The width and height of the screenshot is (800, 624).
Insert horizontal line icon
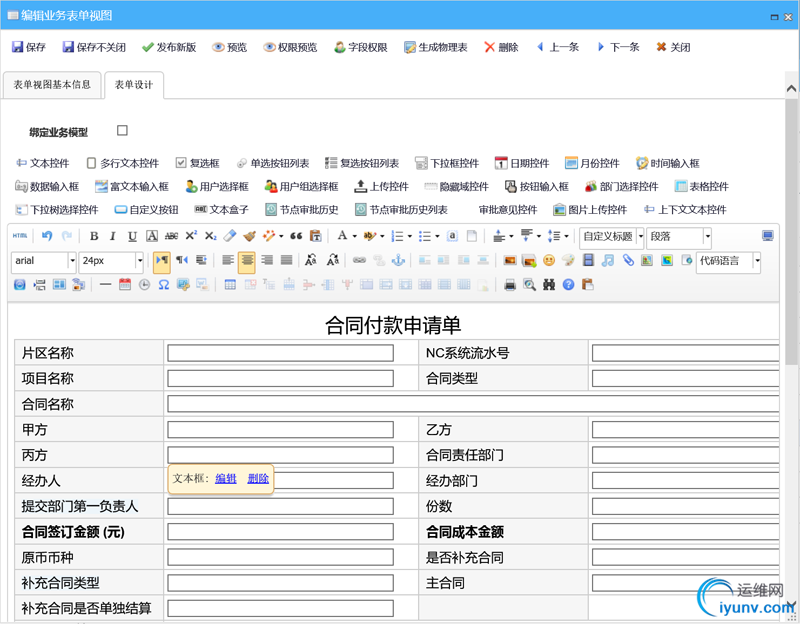[106, 285]
